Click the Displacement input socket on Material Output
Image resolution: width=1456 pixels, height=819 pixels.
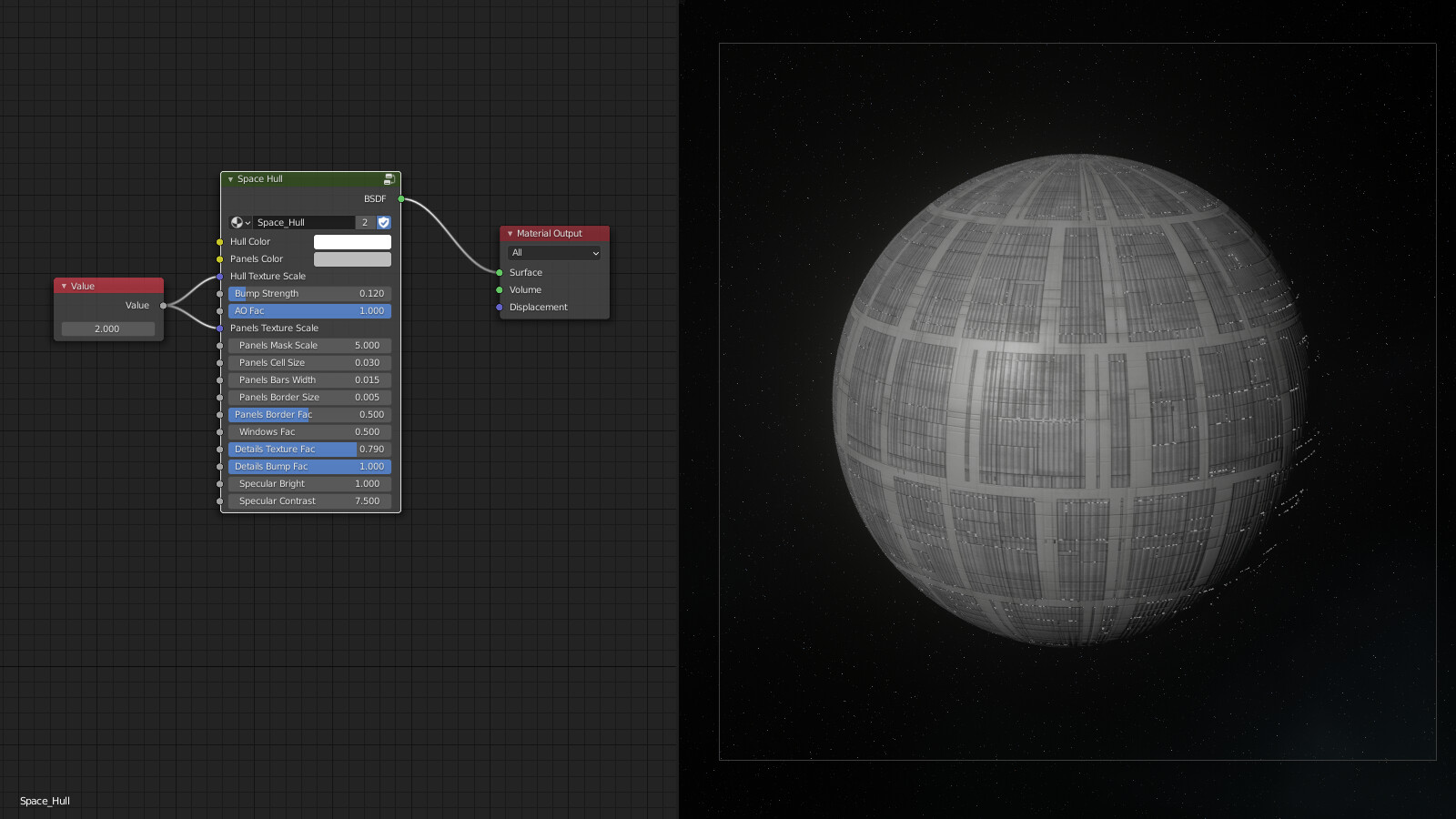coord(499,308)
